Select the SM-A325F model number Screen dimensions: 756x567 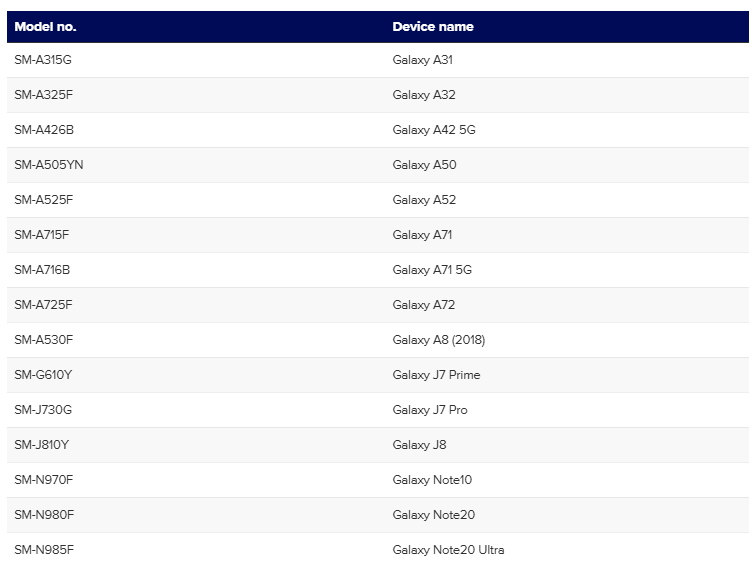tap(43, 95)
